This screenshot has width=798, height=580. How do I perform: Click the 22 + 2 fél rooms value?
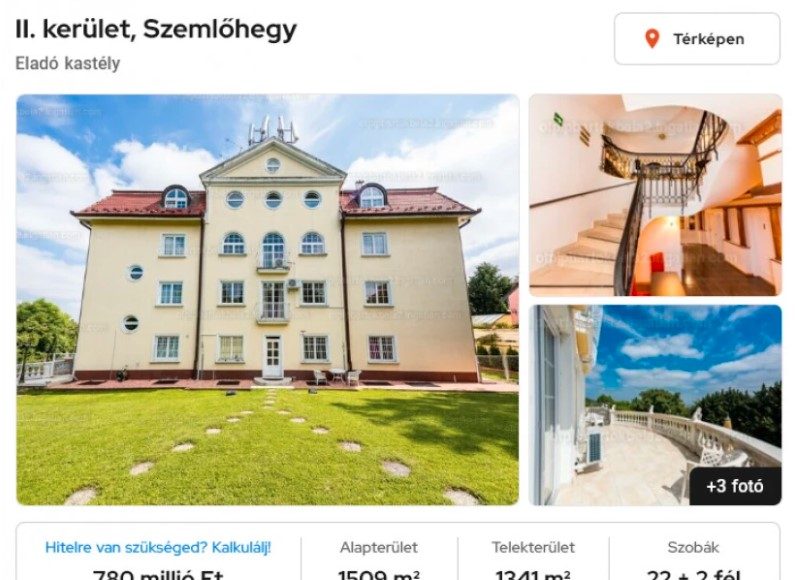tap(693, 575)
